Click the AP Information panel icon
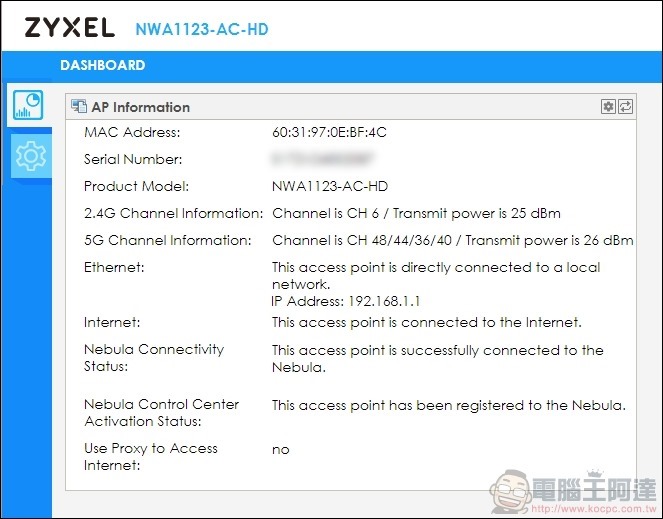 (x=79, y=107)
